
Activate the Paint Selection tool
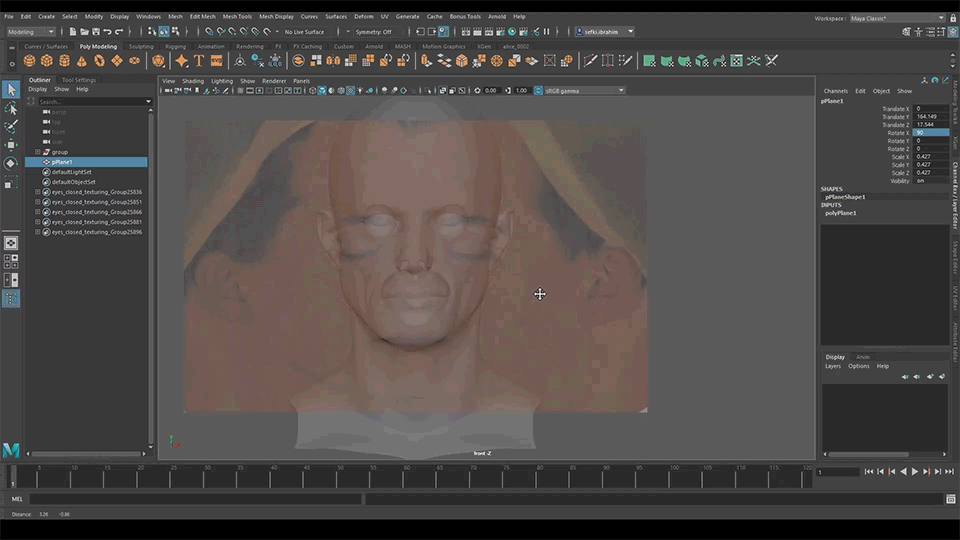tap(11, 126)
